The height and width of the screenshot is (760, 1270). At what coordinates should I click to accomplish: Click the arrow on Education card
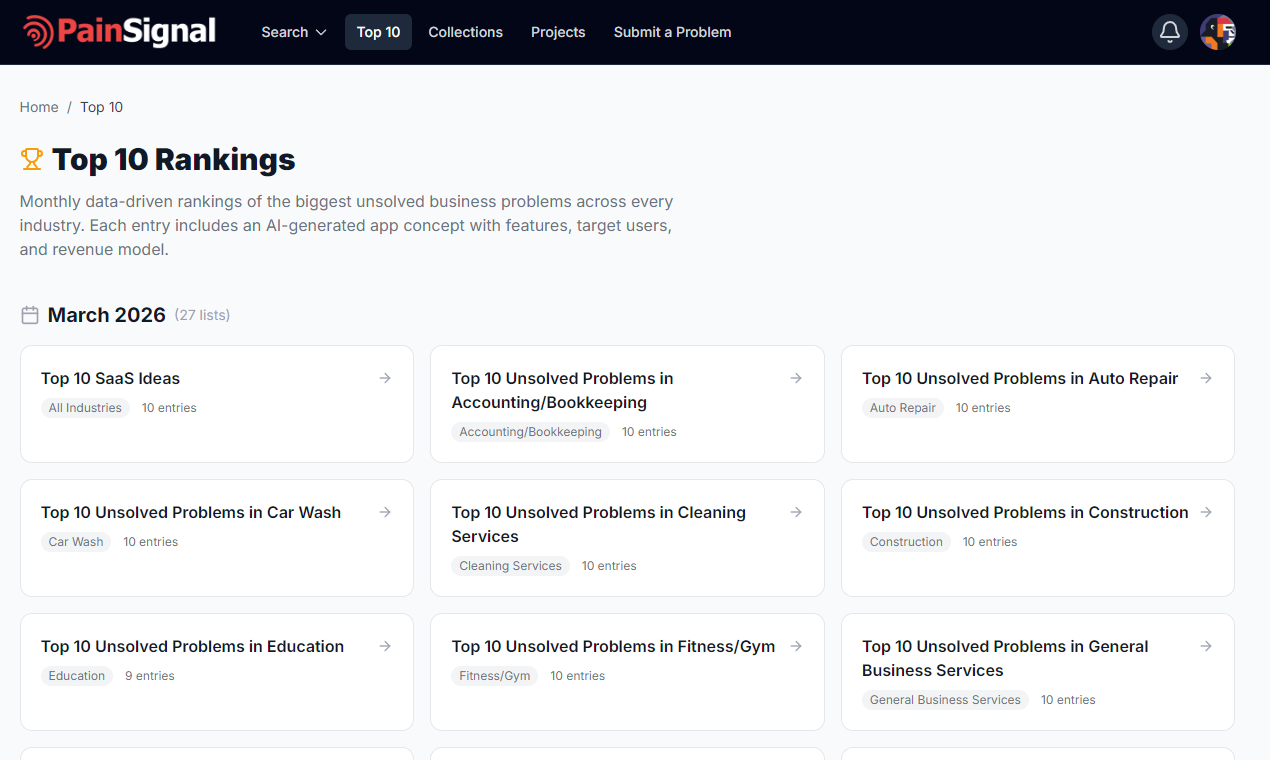[x=385, y=646]
